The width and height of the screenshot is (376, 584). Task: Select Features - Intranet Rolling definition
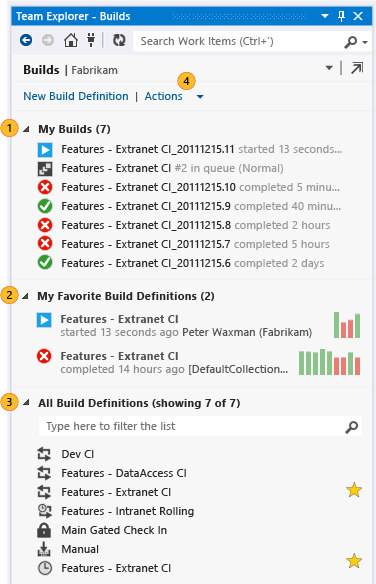coord(128,511)
